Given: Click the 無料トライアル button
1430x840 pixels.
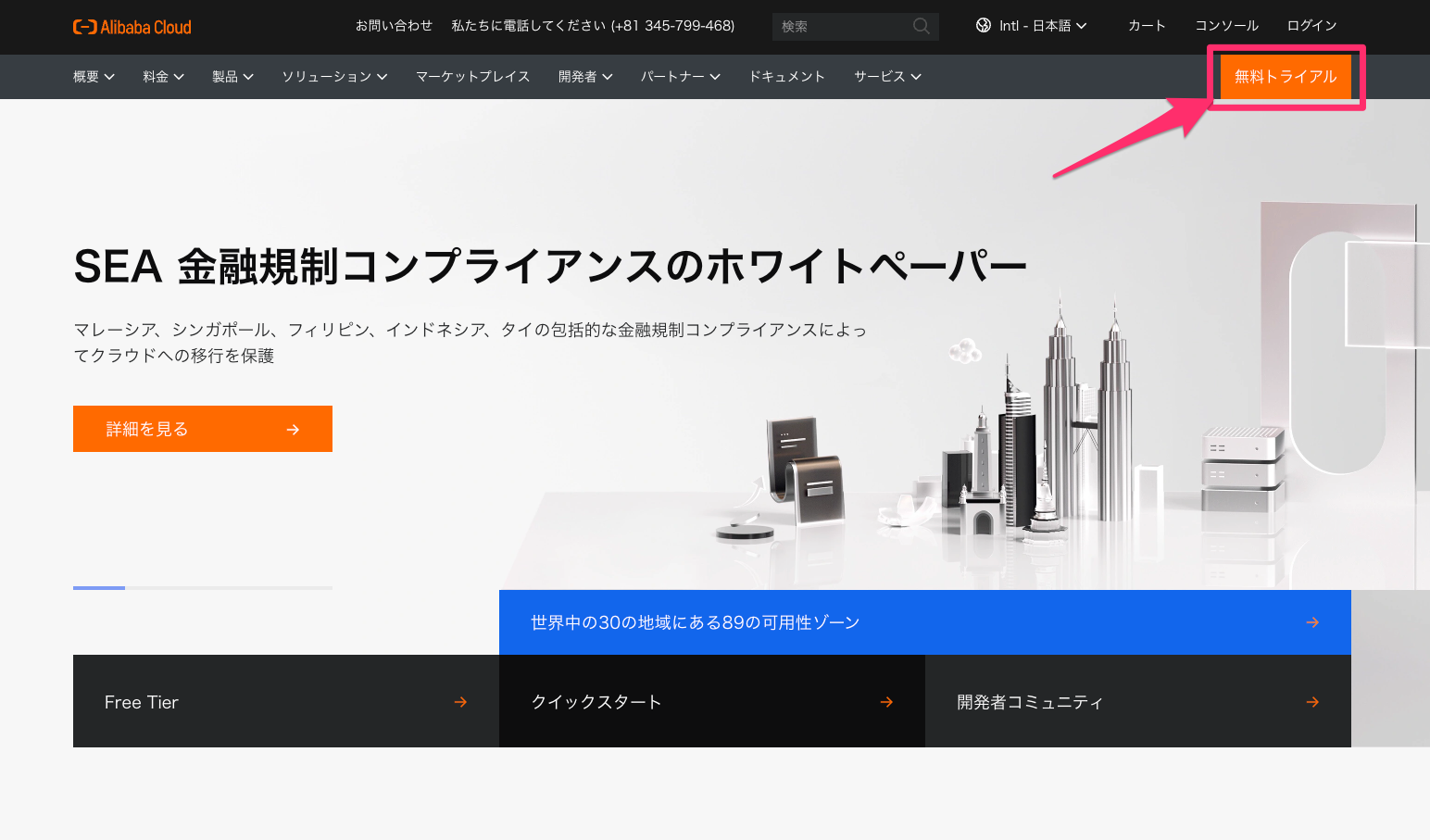Looking at the screenshot, I should click(1286, 77).
